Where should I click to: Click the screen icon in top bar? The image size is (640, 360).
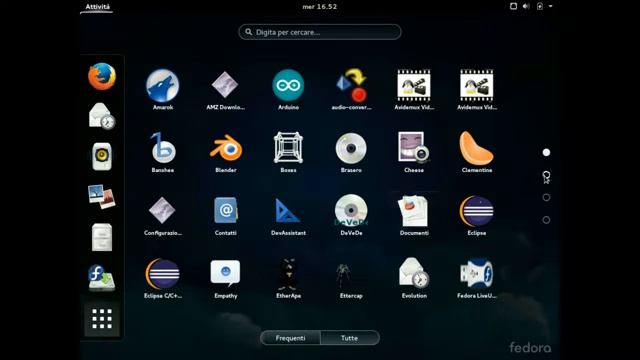(513, 6)
